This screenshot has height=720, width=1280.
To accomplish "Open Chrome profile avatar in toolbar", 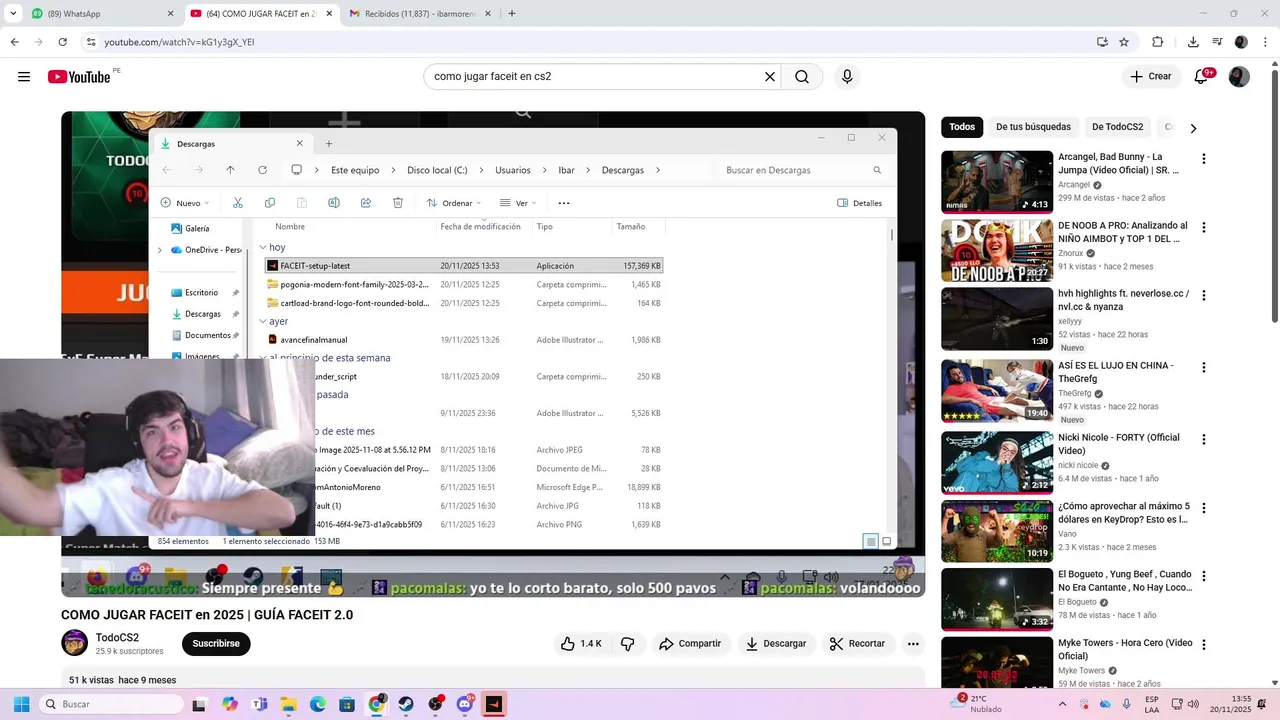I will point(1241,42).
